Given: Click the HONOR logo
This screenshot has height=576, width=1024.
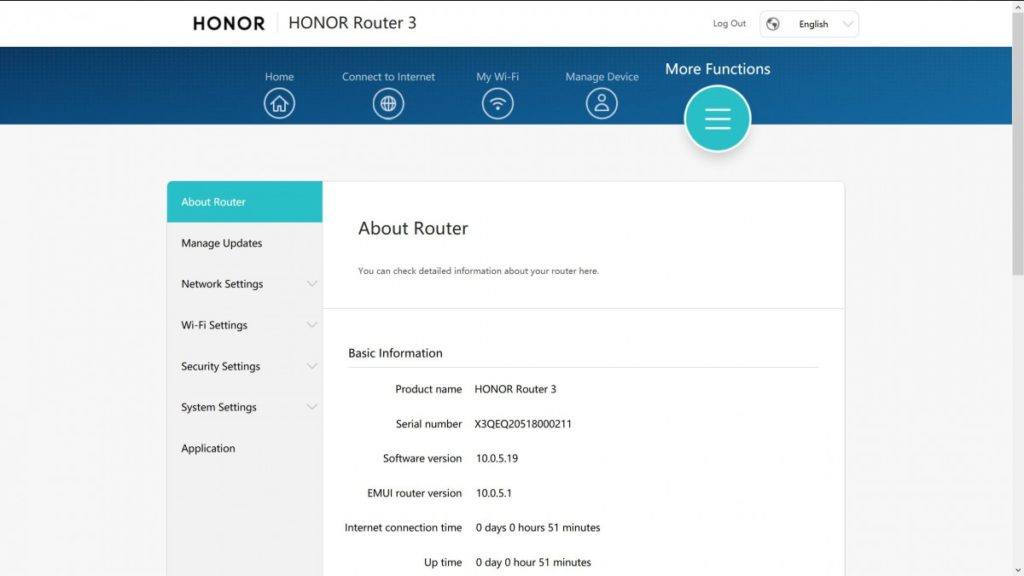Looking at the screenshot, I should (227, 23).
